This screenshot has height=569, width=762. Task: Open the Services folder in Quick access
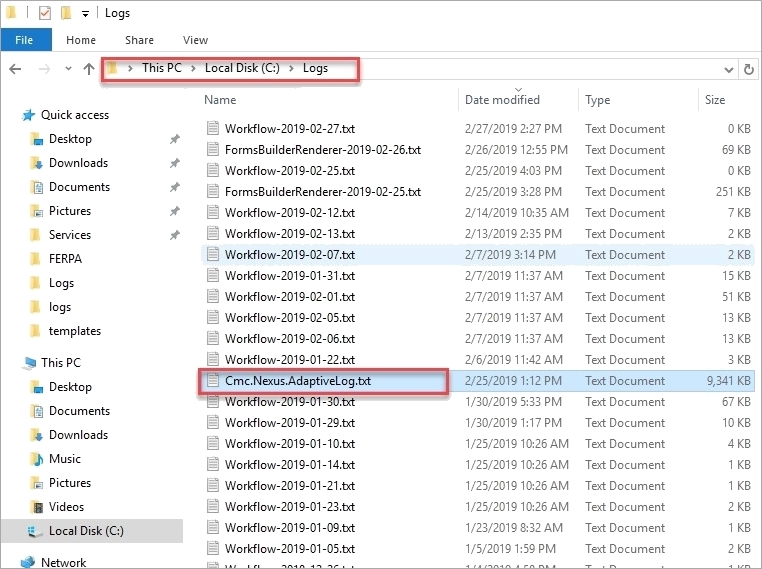[x=69, y=235]
